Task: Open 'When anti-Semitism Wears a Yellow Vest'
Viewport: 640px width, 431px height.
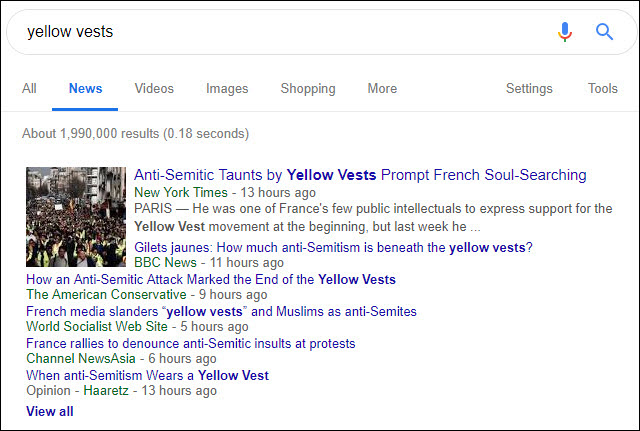Action: [x=147, y=375]
